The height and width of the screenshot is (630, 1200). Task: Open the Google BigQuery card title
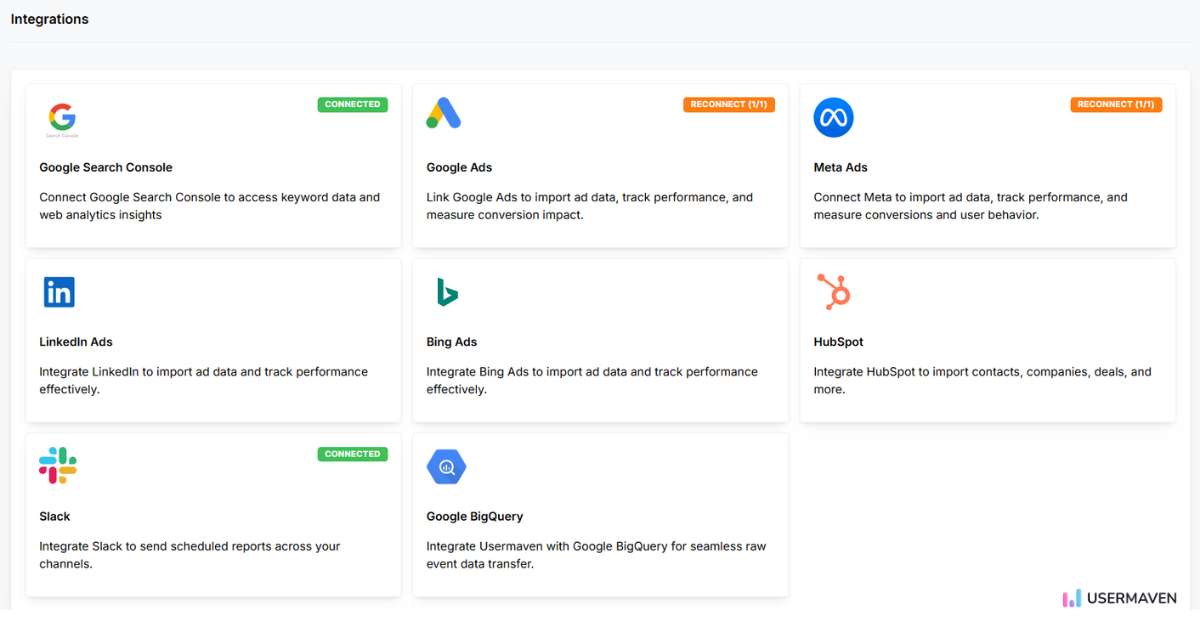click(x=475, y=516)
